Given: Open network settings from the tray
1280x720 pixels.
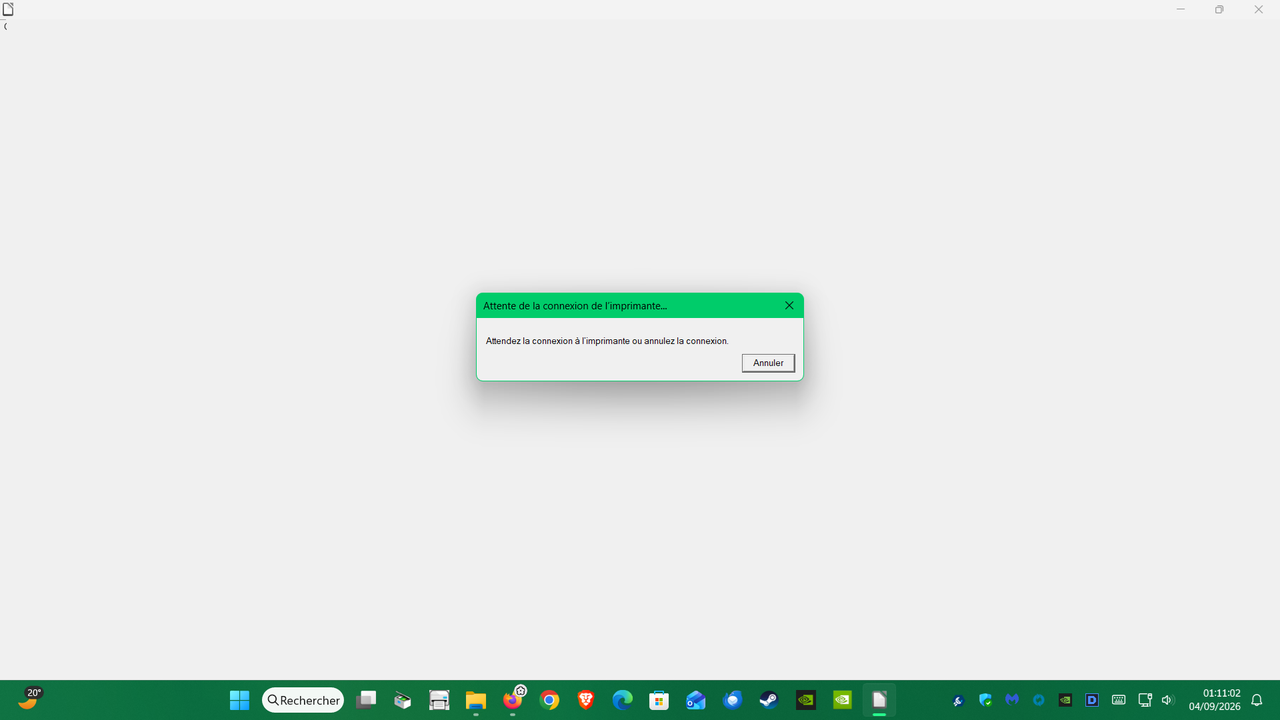Looking at the screenshot, I should [1146, 700].
